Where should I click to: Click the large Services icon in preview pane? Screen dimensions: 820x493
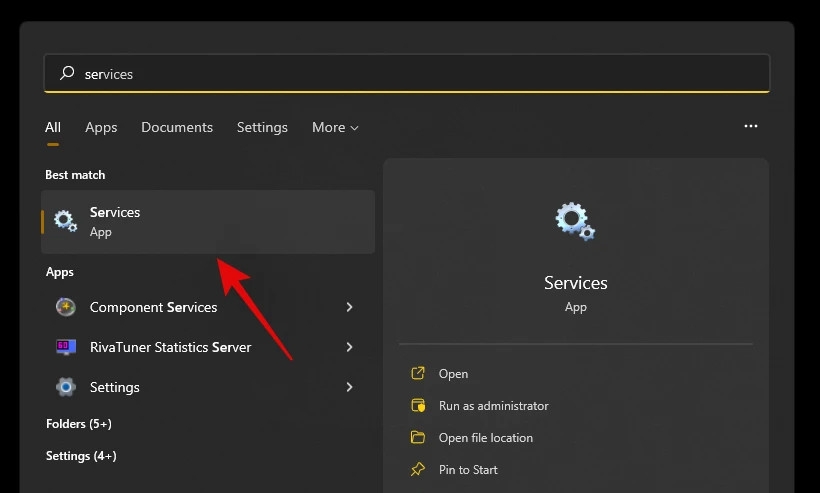(575, 221)
